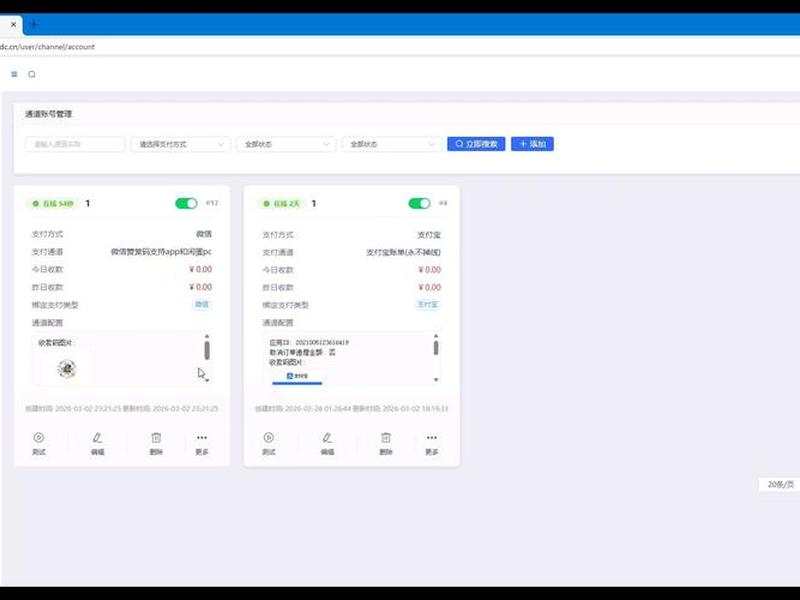This screenshot has height=600, width=800.
Task: Click the test icon on the Alipay card
Action: [x=269, y=438]
